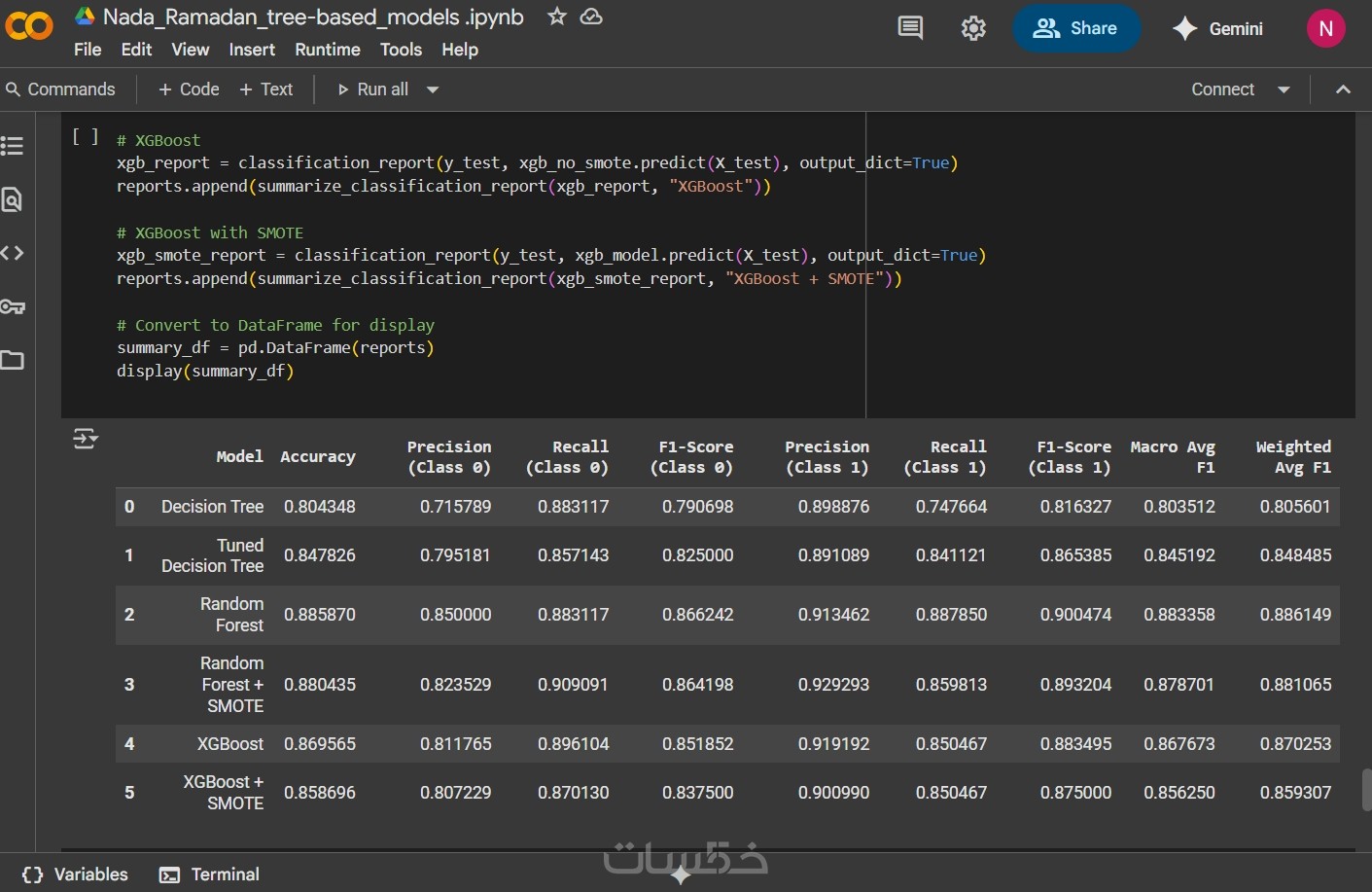Screen dimensions: 1372x892
Task: Select the Model column header
Action: point(239,456)
